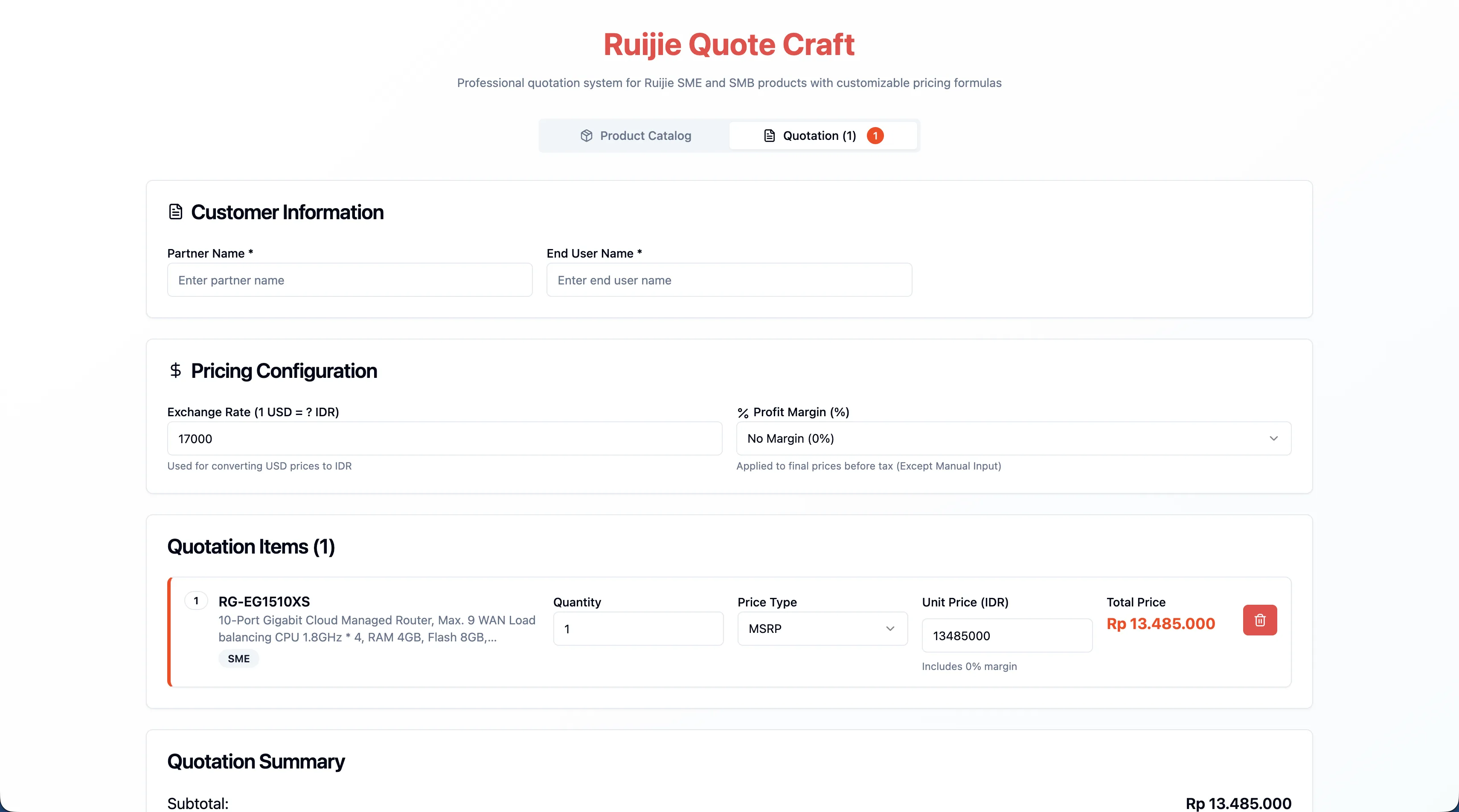Image resolution: width=1459 pixels, height=812 pixels.
Task: Click the Total Price value Rp 13.485.000
Action: click(1160, 623)
